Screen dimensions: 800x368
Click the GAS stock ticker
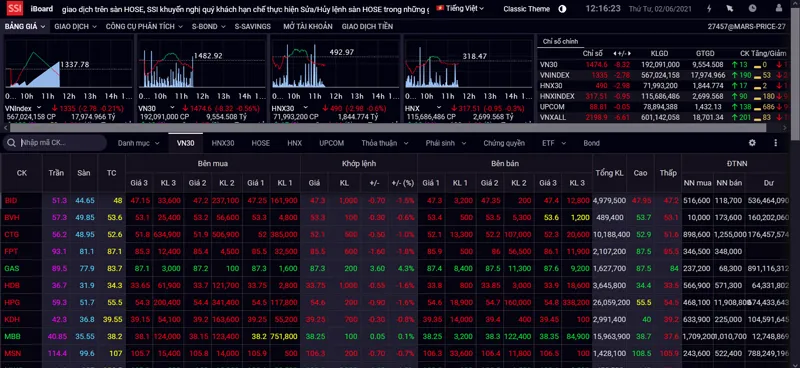coord(11,268)
